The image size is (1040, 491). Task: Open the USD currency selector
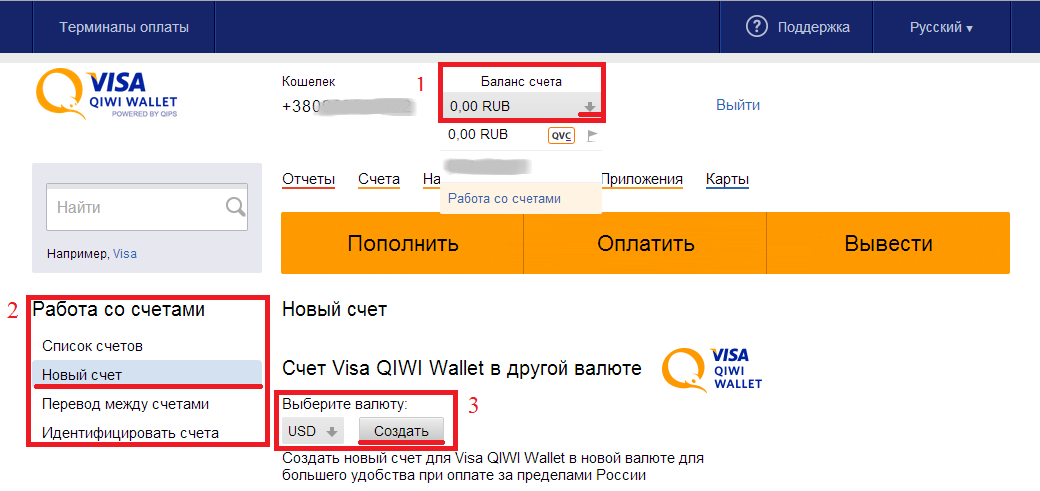point(312,431)
